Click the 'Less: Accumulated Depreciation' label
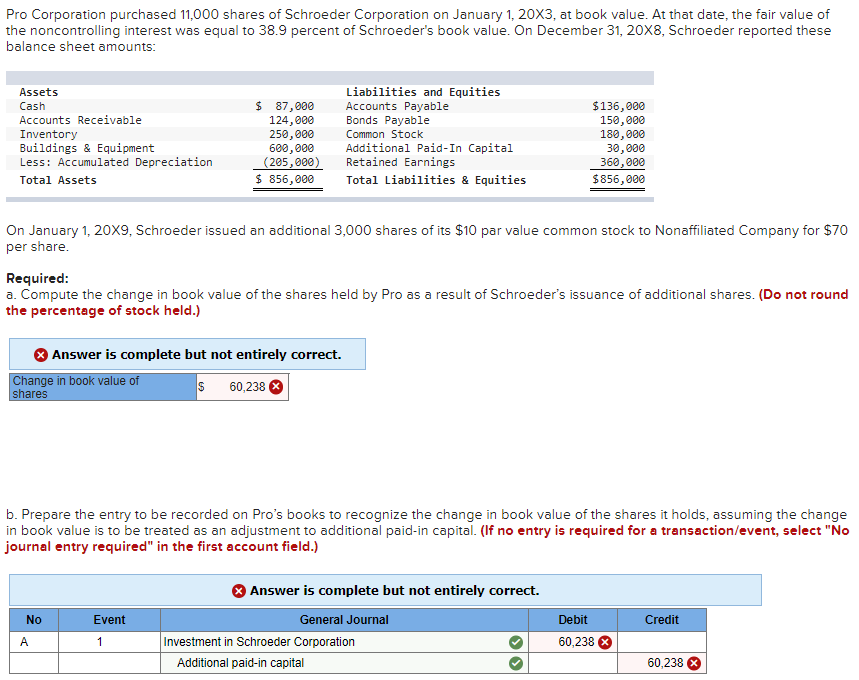Image resolution: width=859 pixels, height=680 pixels. click(x=116, y=162)
